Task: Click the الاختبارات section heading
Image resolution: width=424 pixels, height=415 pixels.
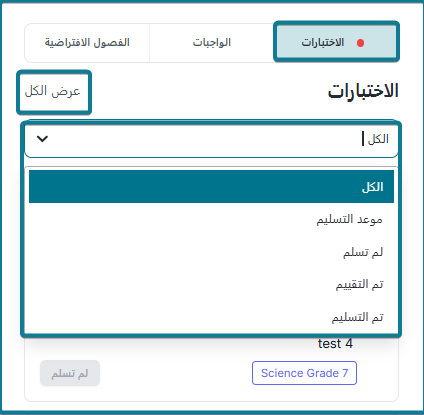Action: [x=363, y=91]
